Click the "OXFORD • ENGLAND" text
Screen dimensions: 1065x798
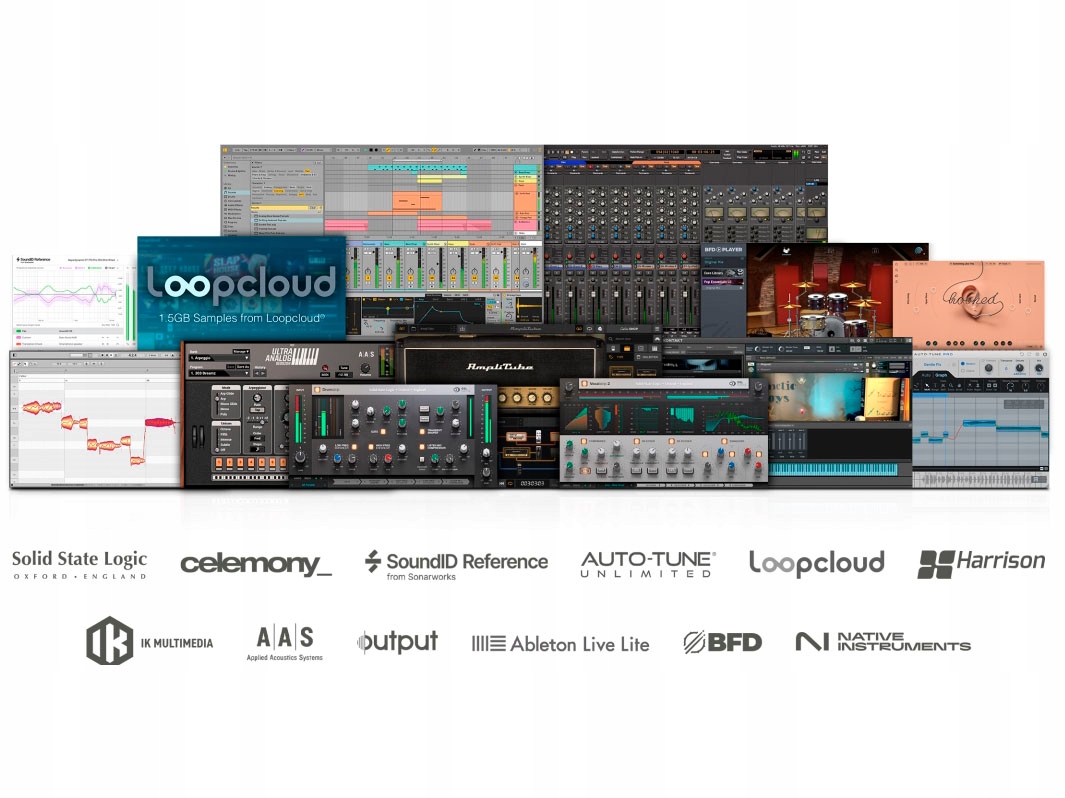tap(80, 576)
